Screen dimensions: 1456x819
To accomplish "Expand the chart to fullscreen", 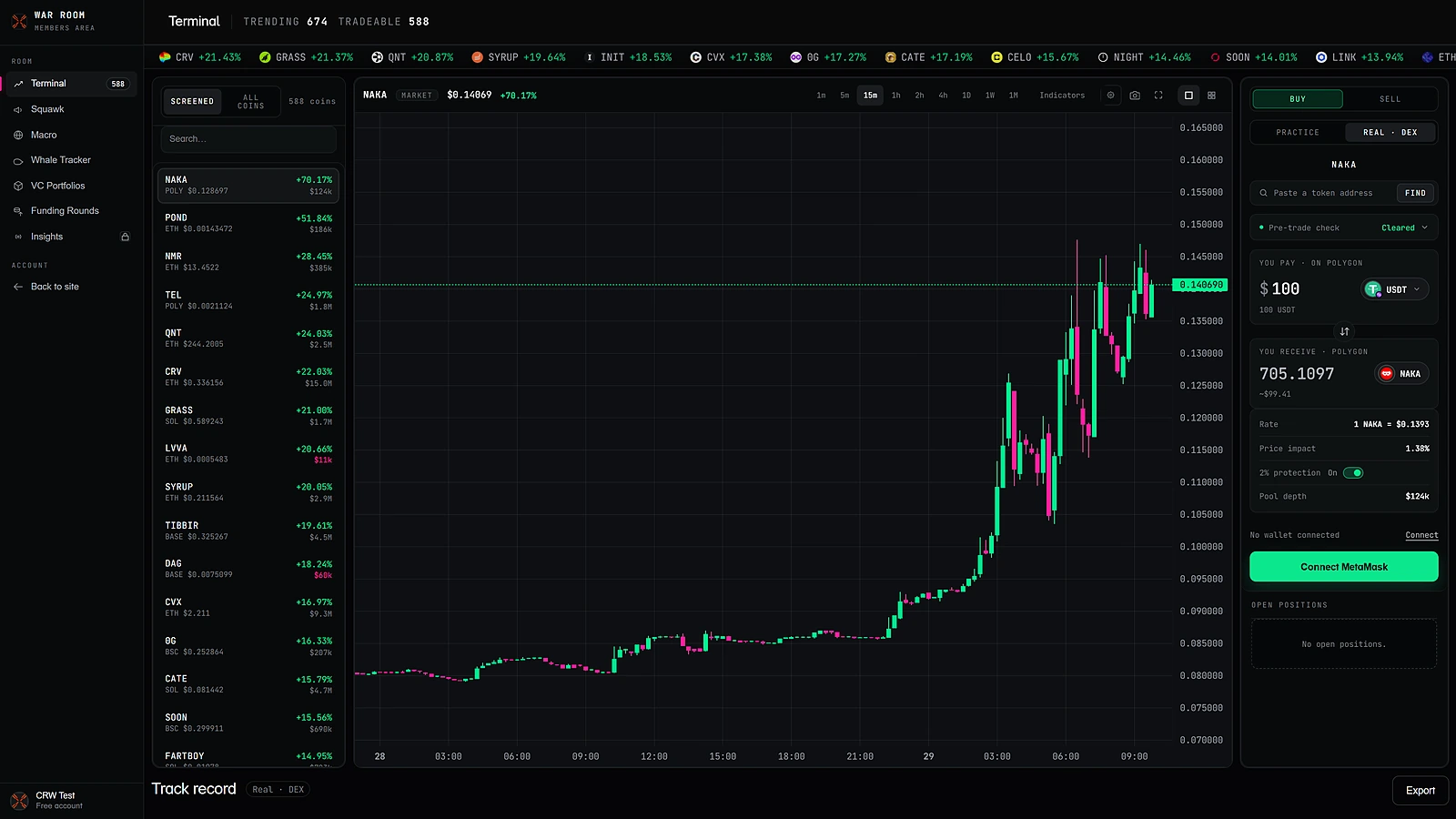I will 1158,96.
